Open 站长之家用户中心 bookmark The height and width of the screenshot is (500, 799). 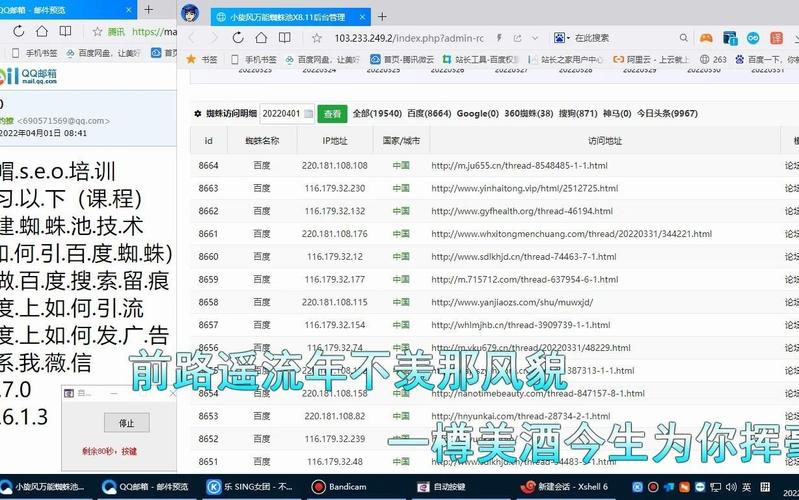[x=566, y=59]
